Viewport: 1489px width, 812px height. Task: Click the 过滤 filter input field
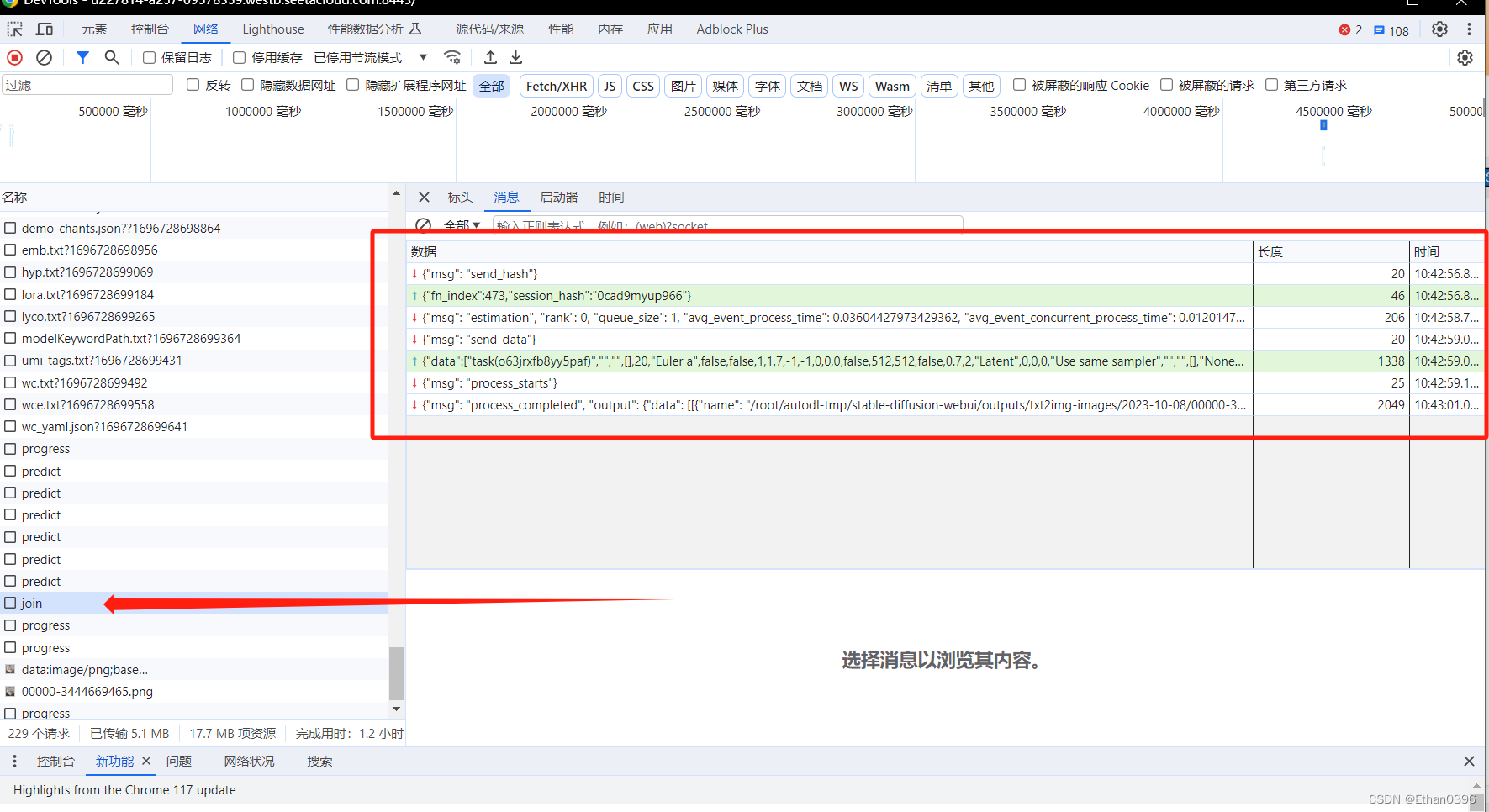pos(87,85)
